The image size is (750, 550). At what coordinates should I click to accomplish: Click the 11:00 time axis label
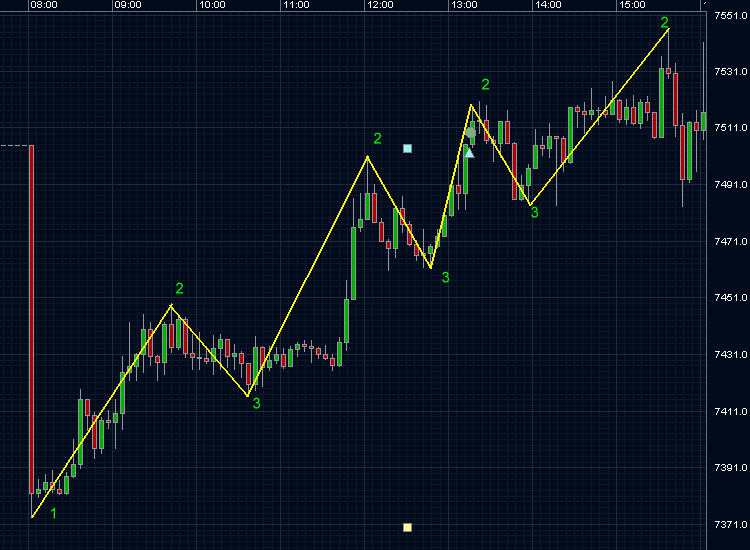pos(296,5)
